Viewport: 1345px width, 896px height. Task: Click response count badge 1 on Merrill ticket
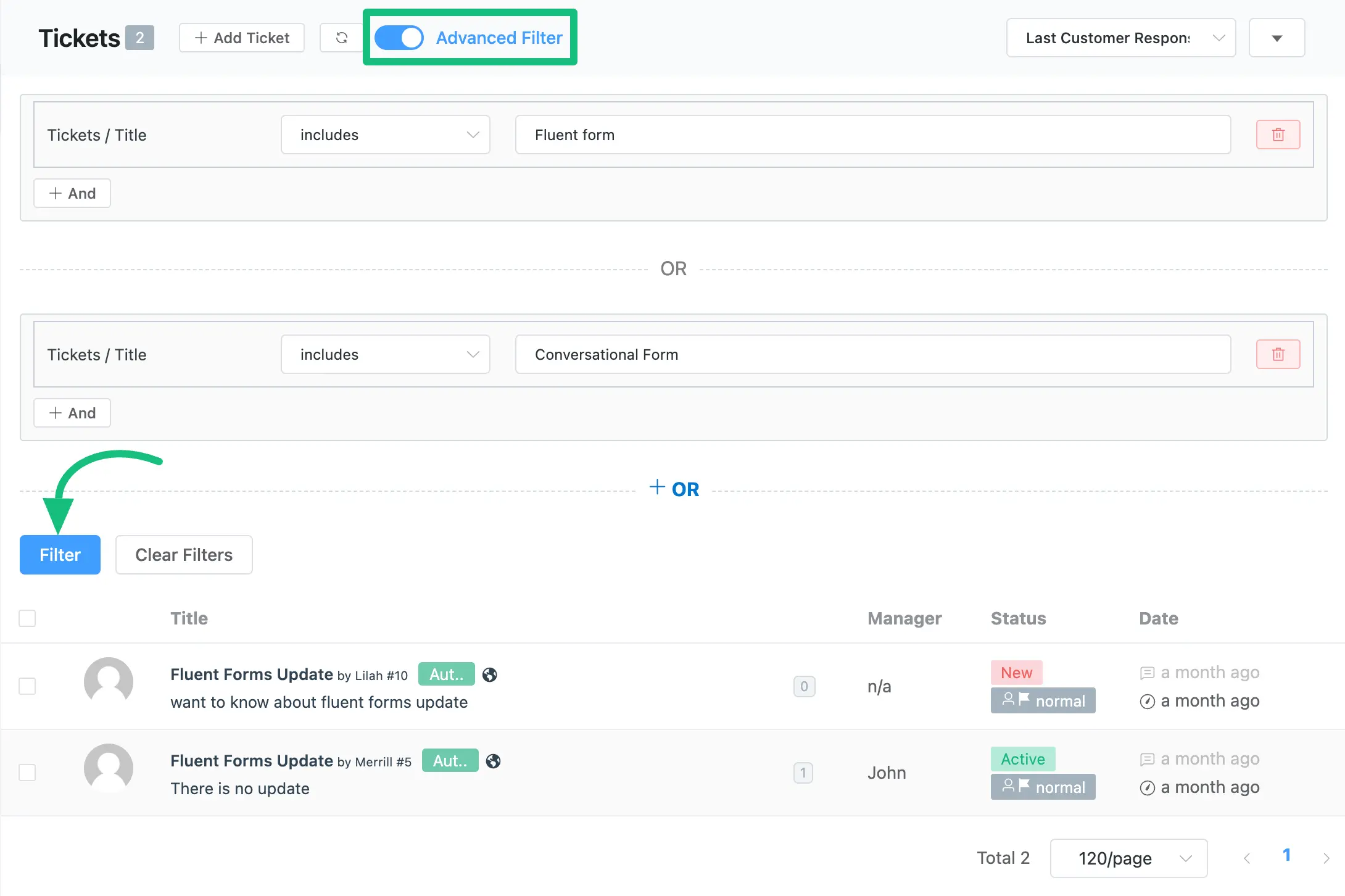803,773
